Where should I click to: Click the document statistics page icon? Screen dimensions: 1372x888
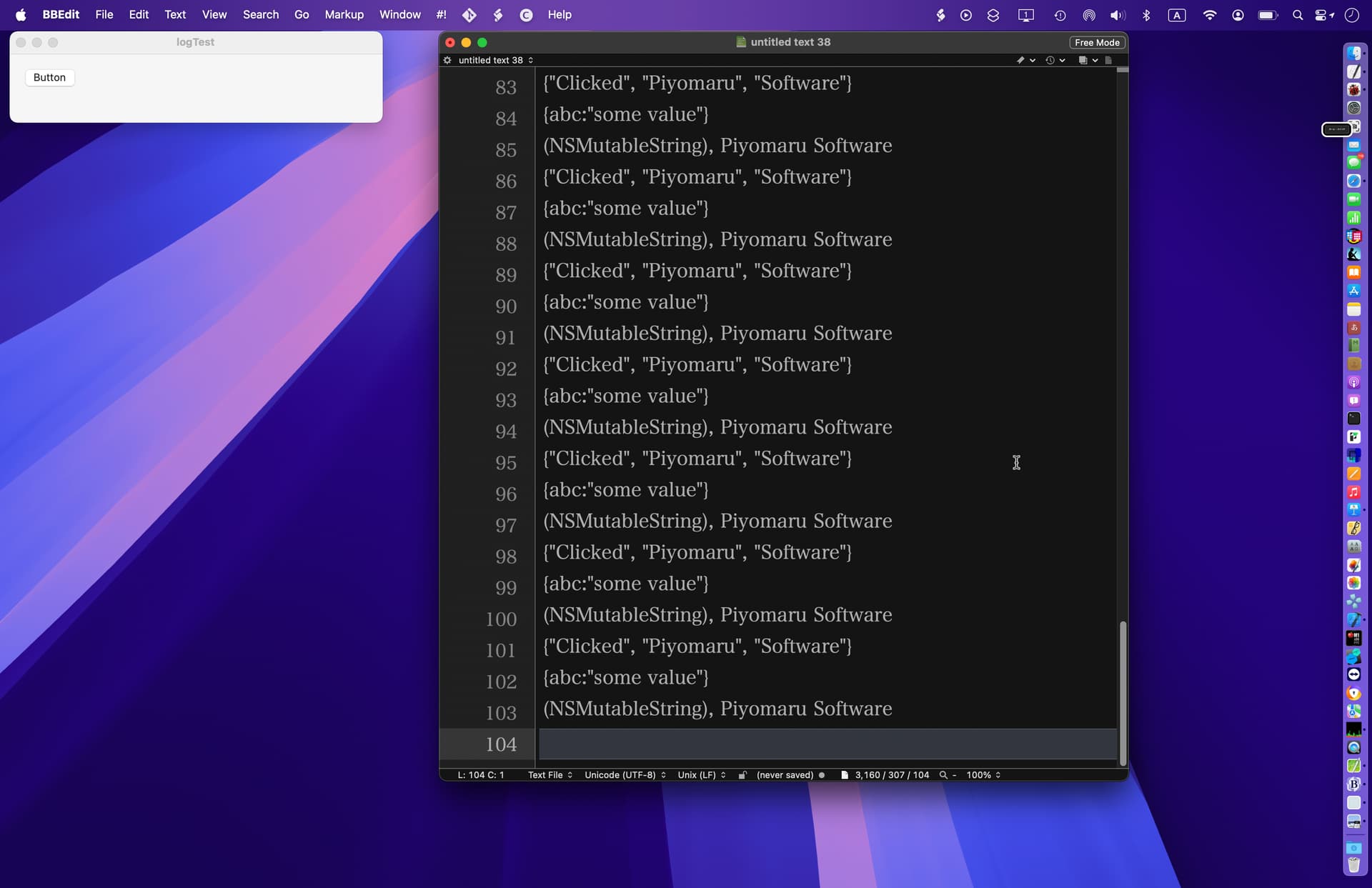coord(845,775)
